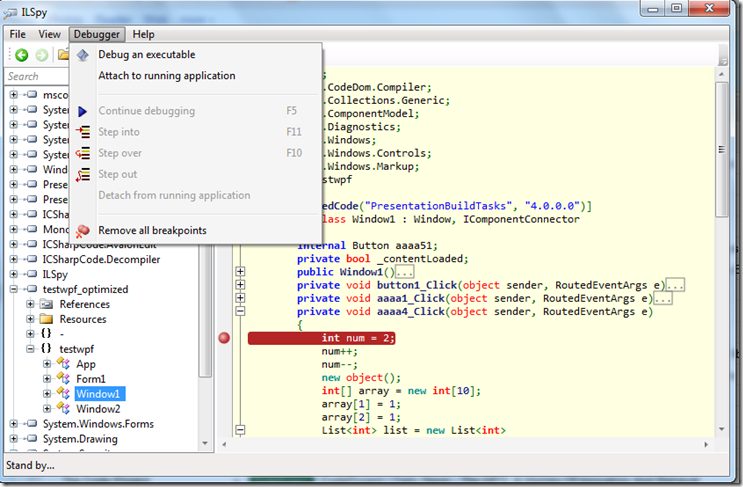Click the green Back navigation arrow
The width and height of the screenshot is (743, 487).
coord(21,55)
